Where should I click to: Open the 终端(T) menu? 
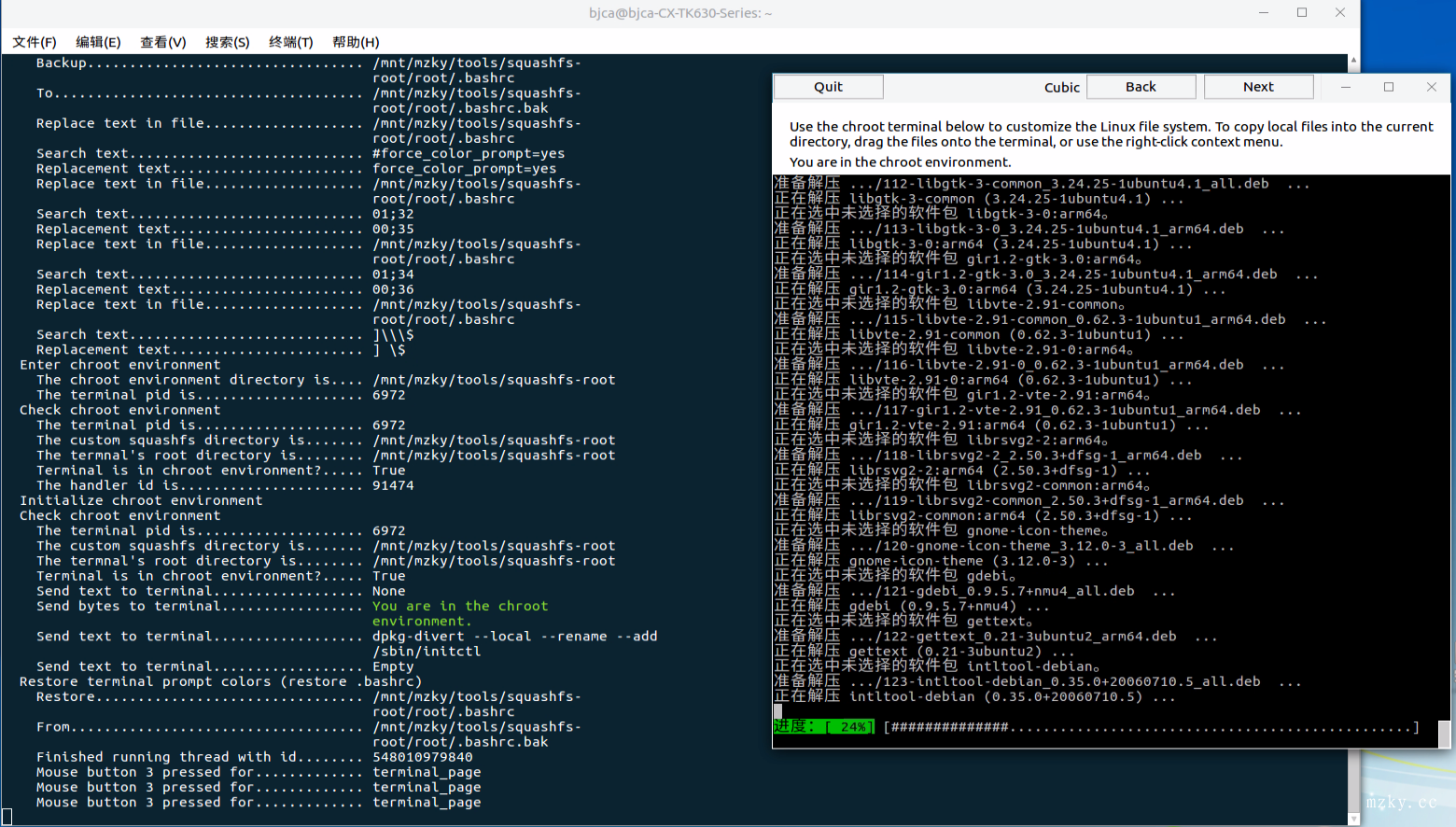[291, 42]
